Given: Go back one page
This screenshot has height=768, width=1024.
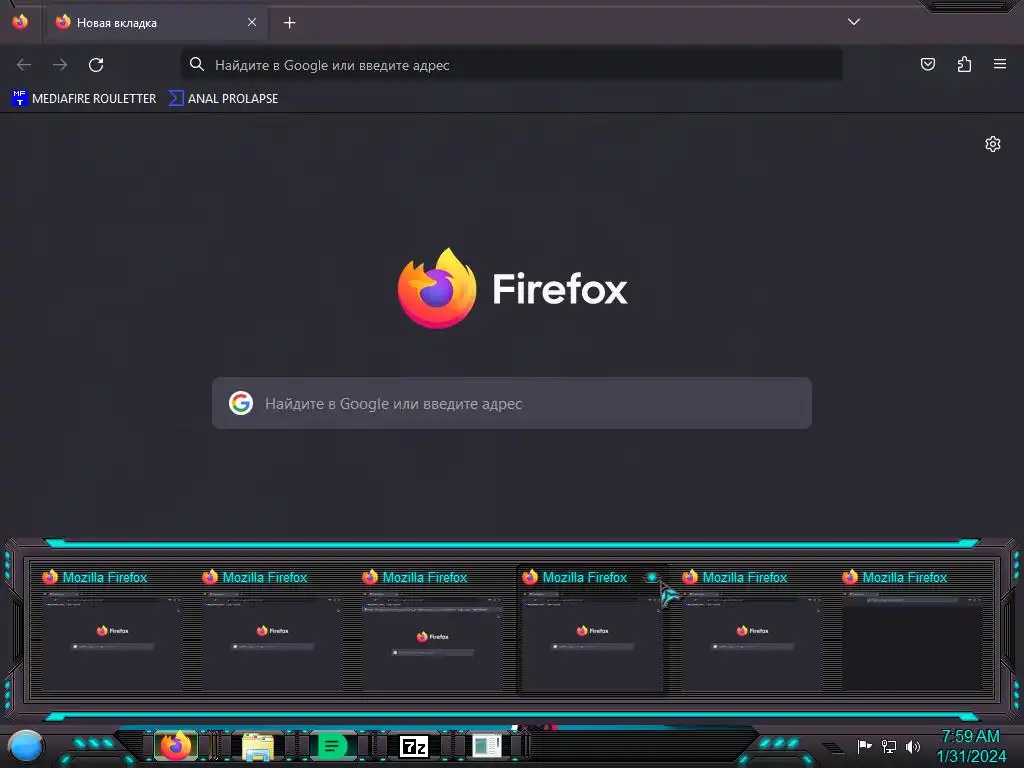Looking at the screenshot, I should pyautogui.click(x=24, y=65).
